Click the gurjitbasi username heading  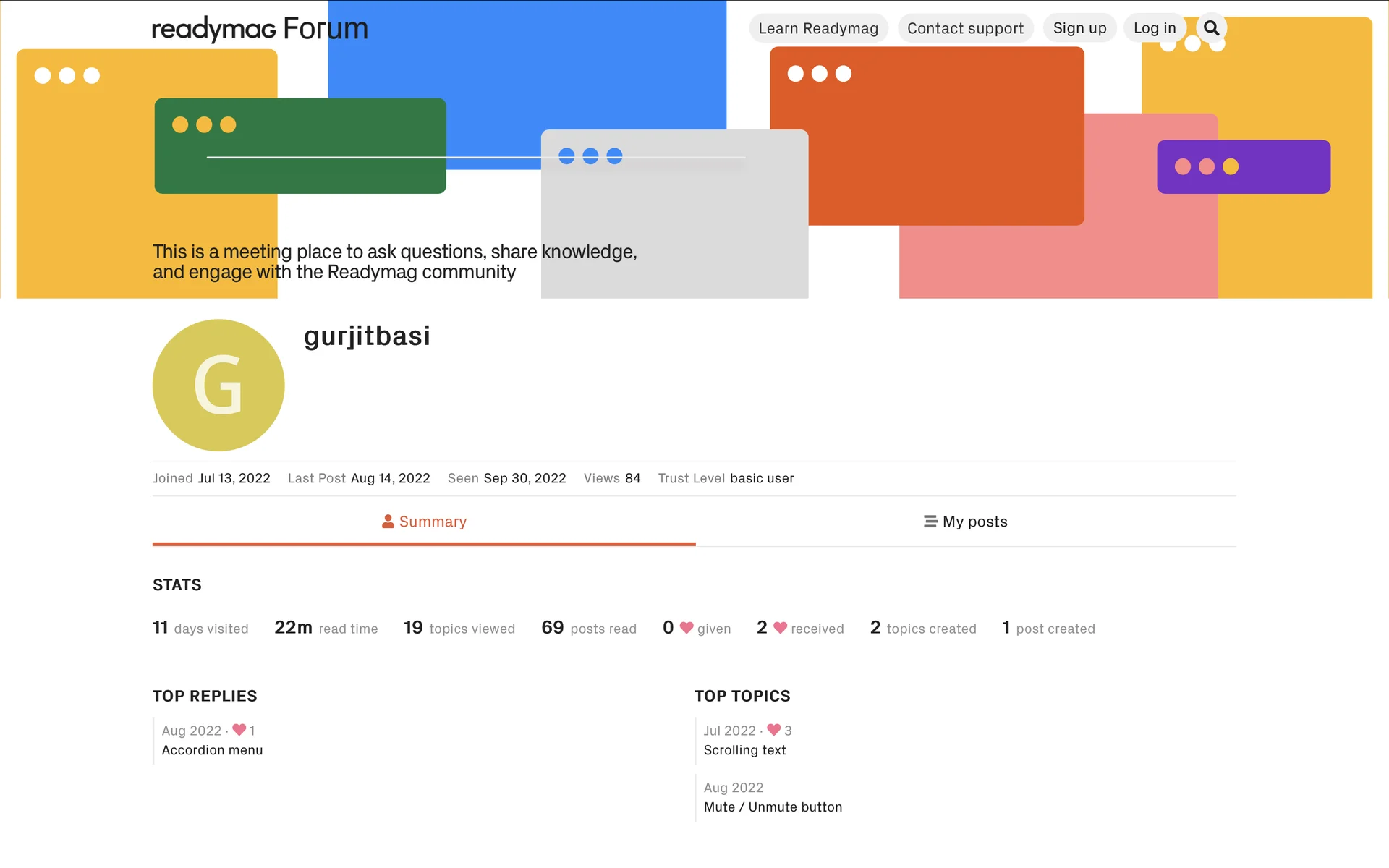(x=367, y=336)
